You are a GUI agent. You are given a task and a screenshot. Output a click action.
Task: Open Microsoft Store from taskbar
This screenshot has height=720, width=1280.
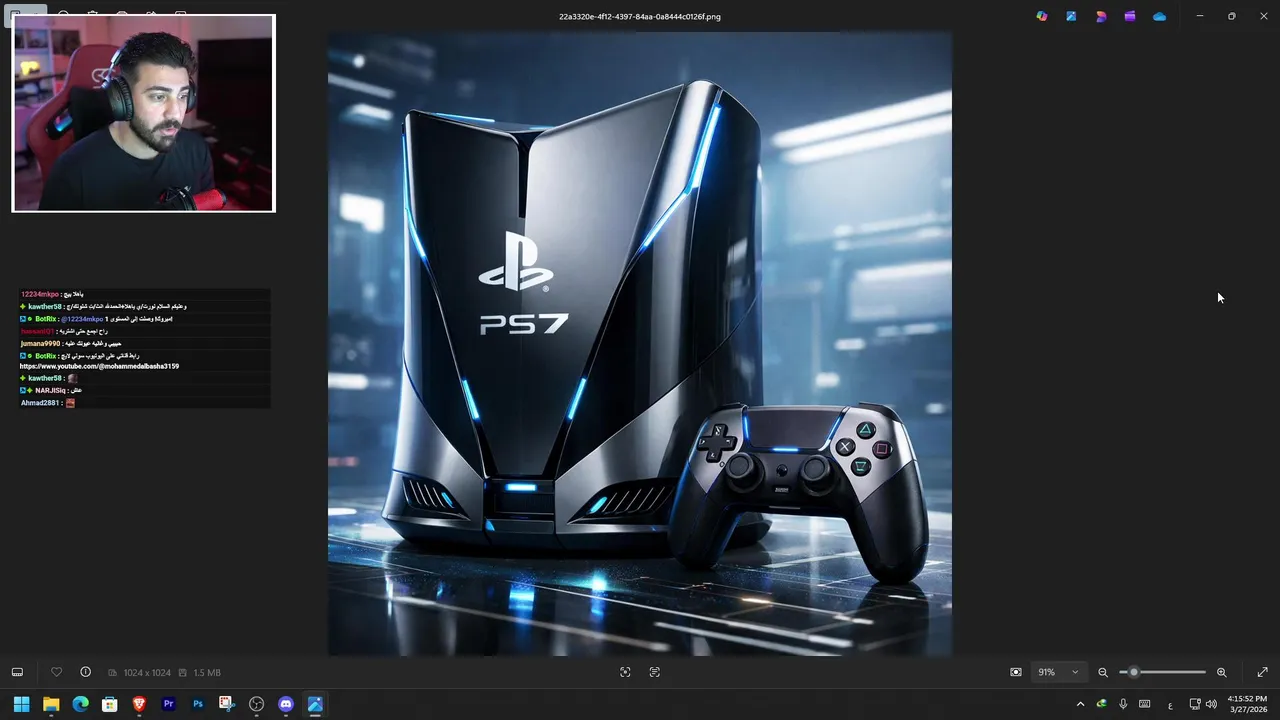[110, 704]
